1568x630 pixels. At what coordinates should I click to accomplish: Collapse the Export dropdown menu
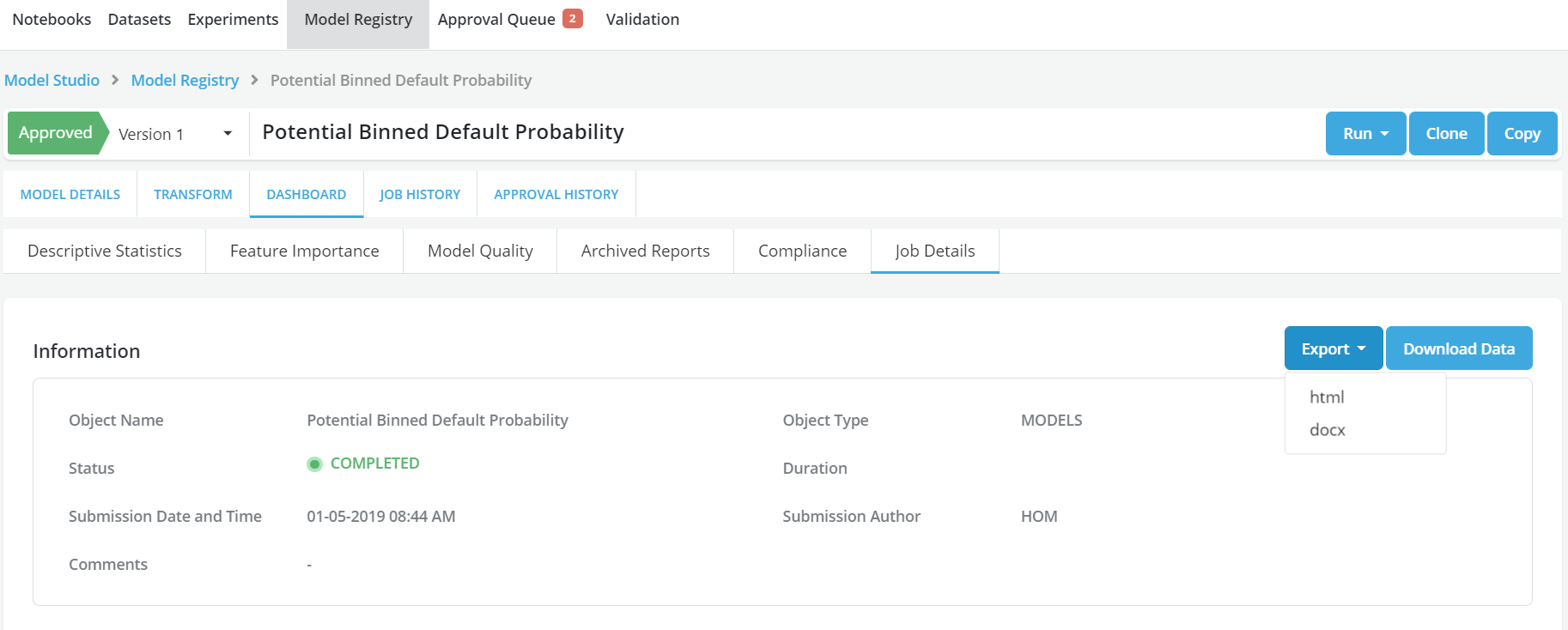coord(1333,348)
